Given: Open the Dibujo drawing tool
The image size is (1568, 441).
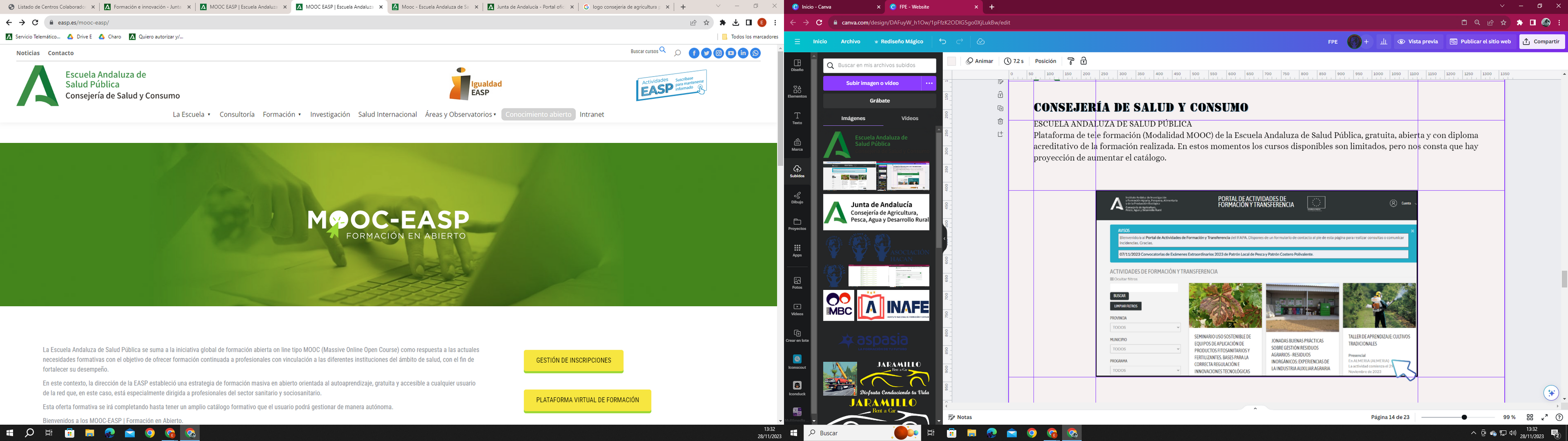Looking at the screenshot, I should 797,197.
